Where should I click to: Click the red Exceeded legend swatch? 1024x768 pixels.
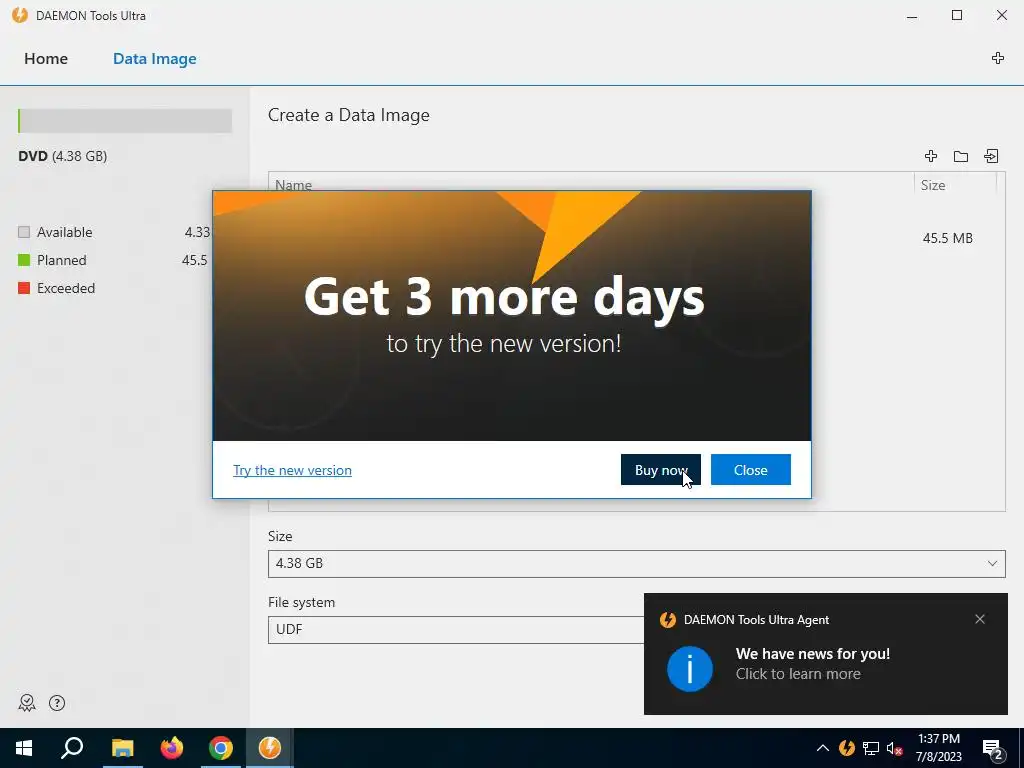pos(24,288)
